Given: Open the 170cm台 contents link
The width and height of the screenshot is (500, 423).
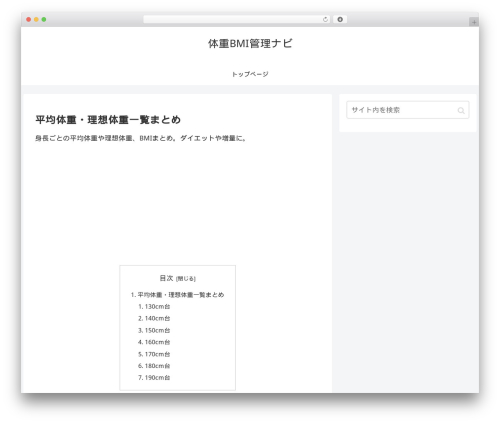Looking at the screenshot, I should pos(157,354).
